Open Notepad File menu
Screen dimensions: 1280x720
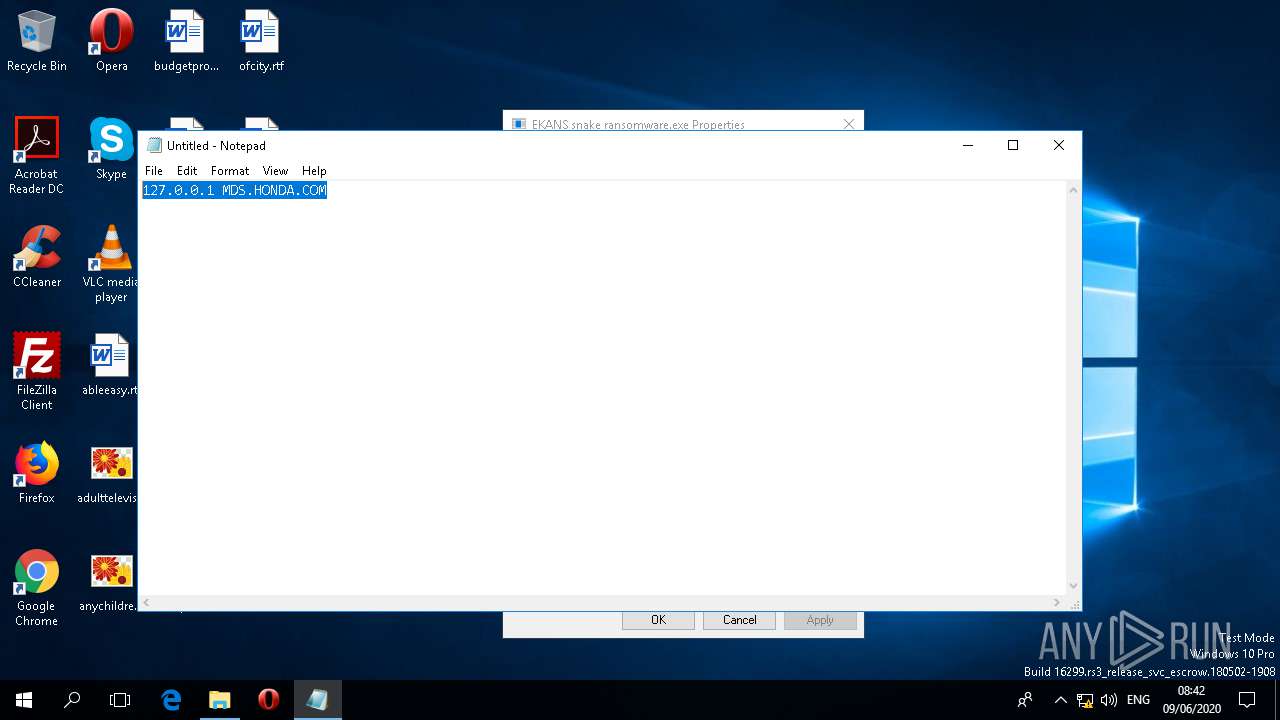[154, 171]
